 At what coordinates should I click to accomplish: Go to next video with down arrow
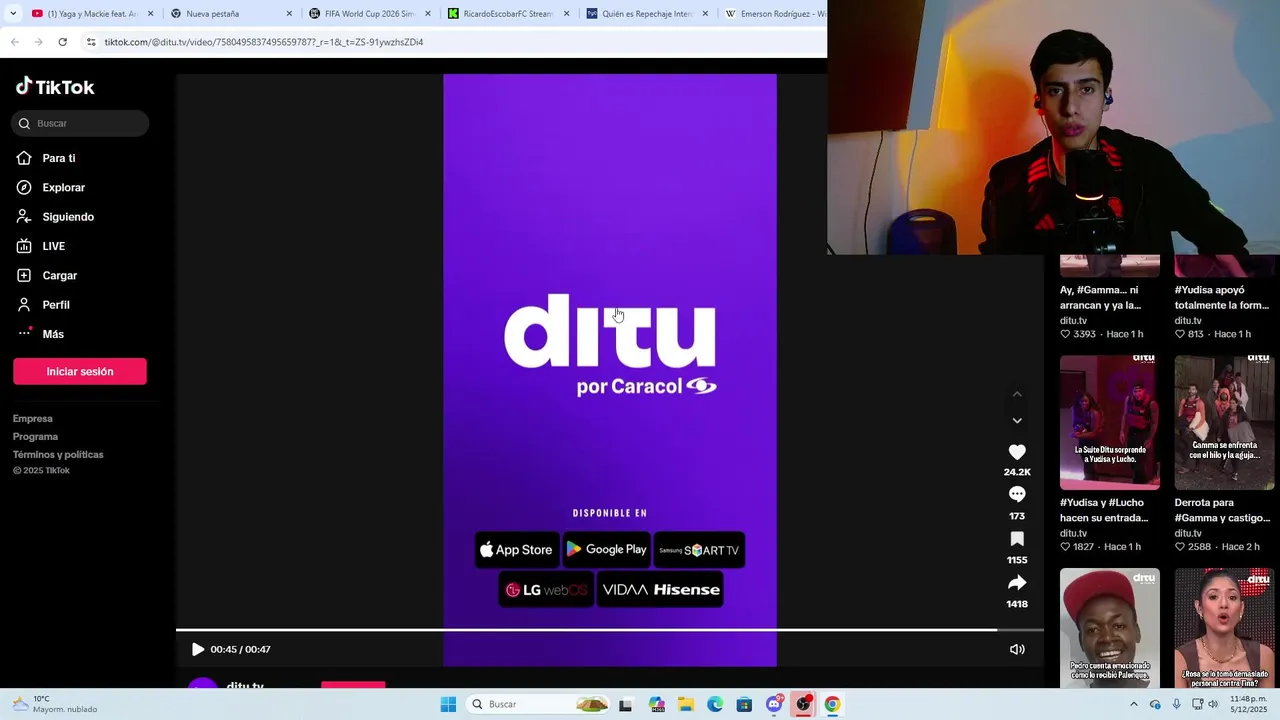tap(1017, 421)
